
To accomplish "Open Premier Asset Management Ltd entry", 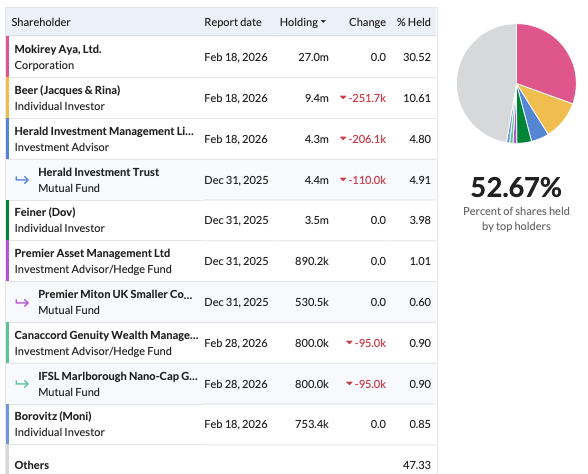I will pos(92,253).
